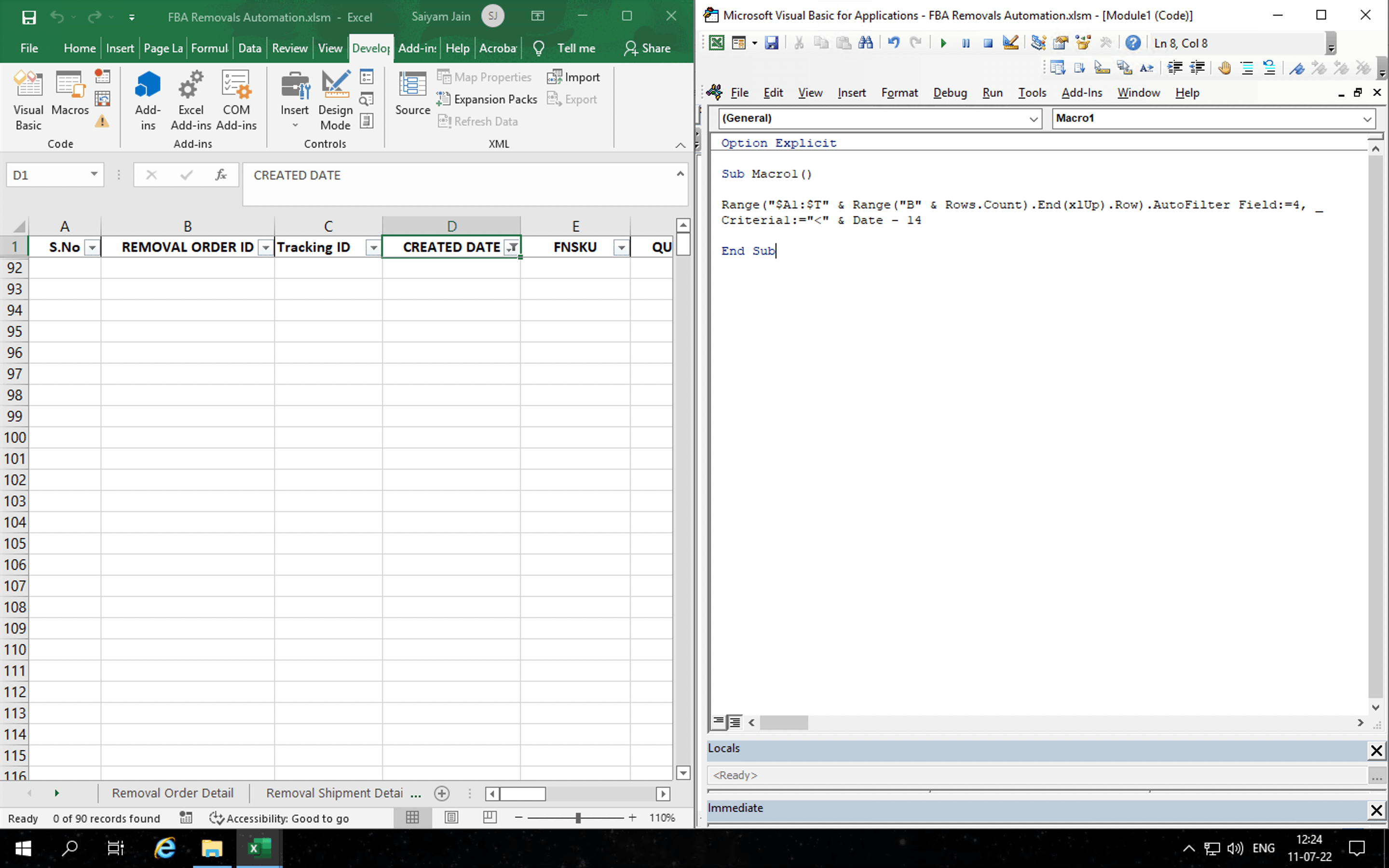Open the Data tab in Excel ribbon
The height and width of the screenshot is (868, 1389).
coord(250,48)
